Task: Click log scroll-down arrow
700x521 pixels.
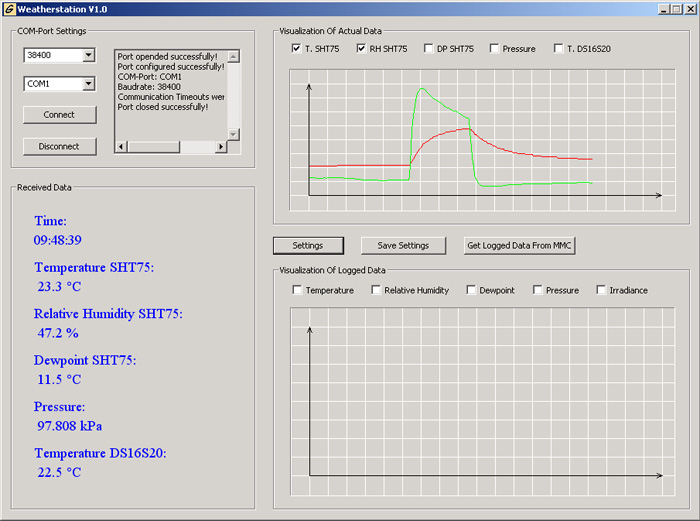Action: [x=233, y=134]
